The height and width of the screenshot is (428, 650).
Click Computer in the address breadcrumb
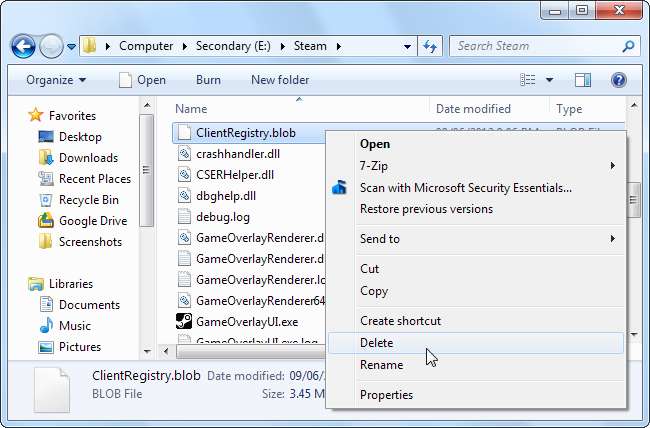[x=146, y=46]
